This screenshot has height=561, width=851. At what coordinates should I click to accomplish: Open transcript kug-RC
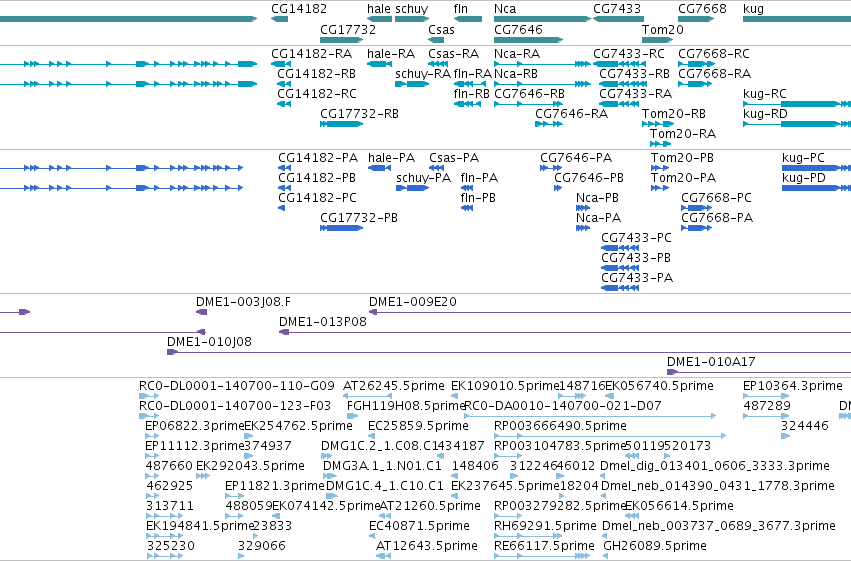pos(765,94)
